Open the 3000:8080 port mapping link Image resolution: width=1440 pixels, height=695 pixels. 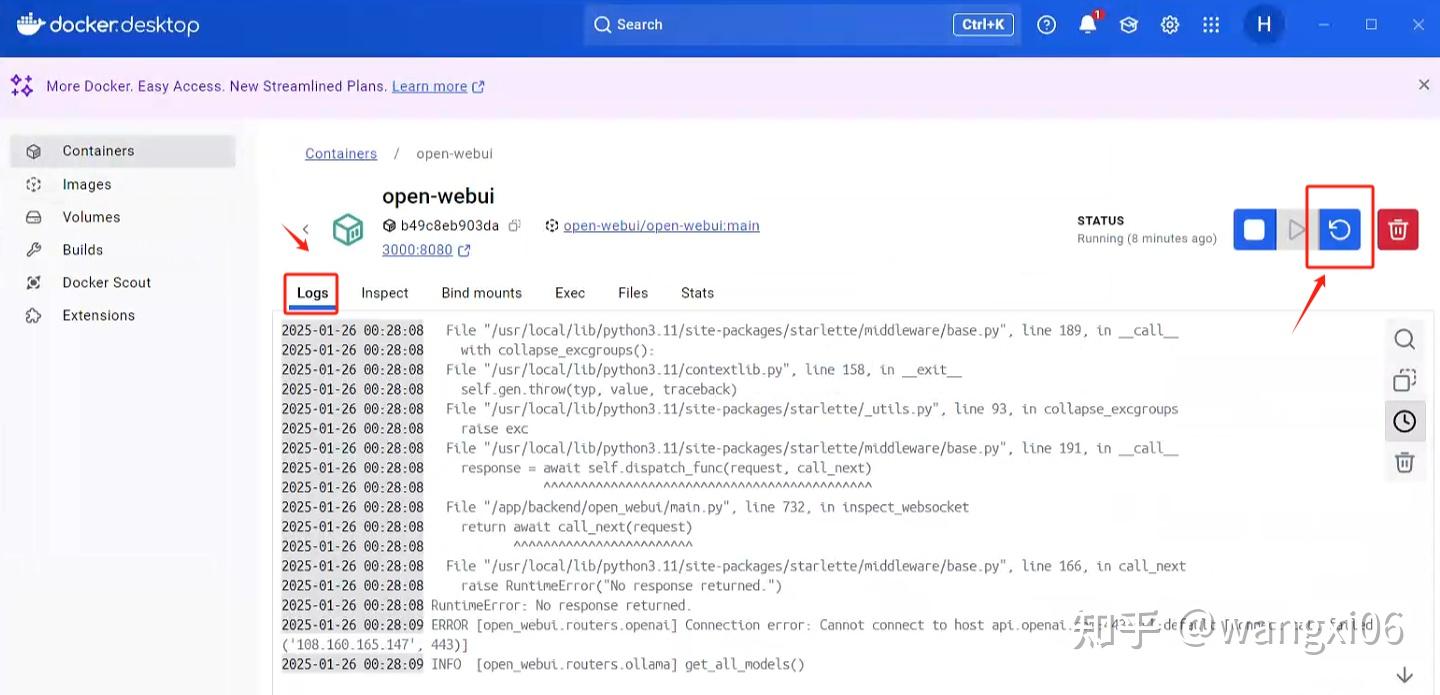(419, 249)
